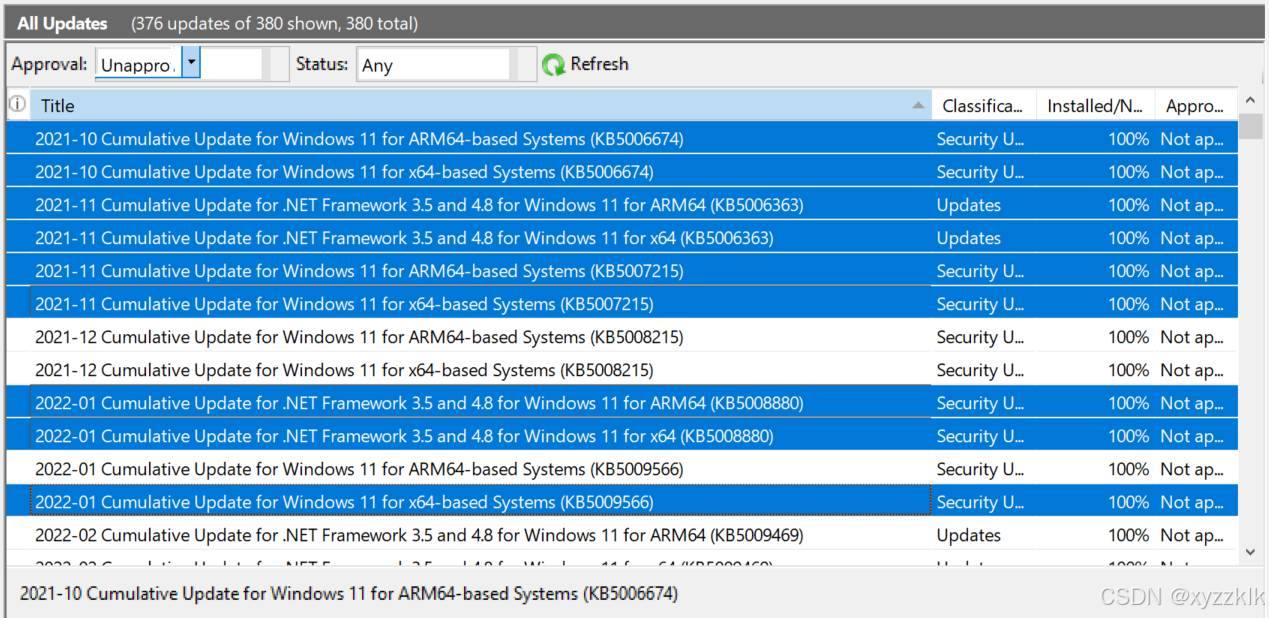Sort by the Classification column header
Viewport: 1269px width, 618px height.
tap(984, 105)
